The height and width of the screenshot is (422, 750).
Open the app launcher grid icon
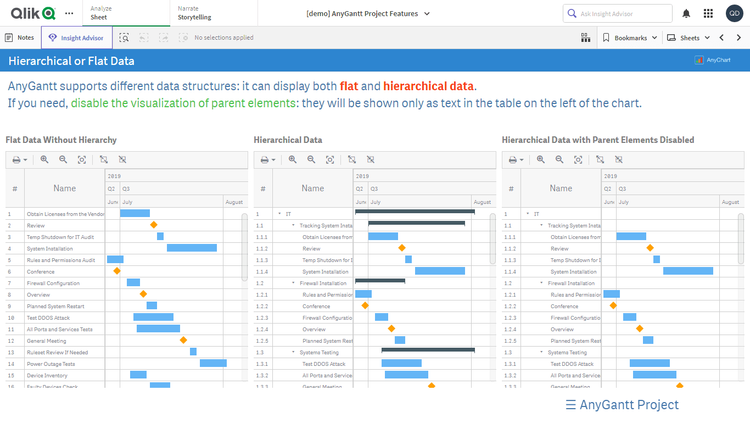(x=709, y=13)
